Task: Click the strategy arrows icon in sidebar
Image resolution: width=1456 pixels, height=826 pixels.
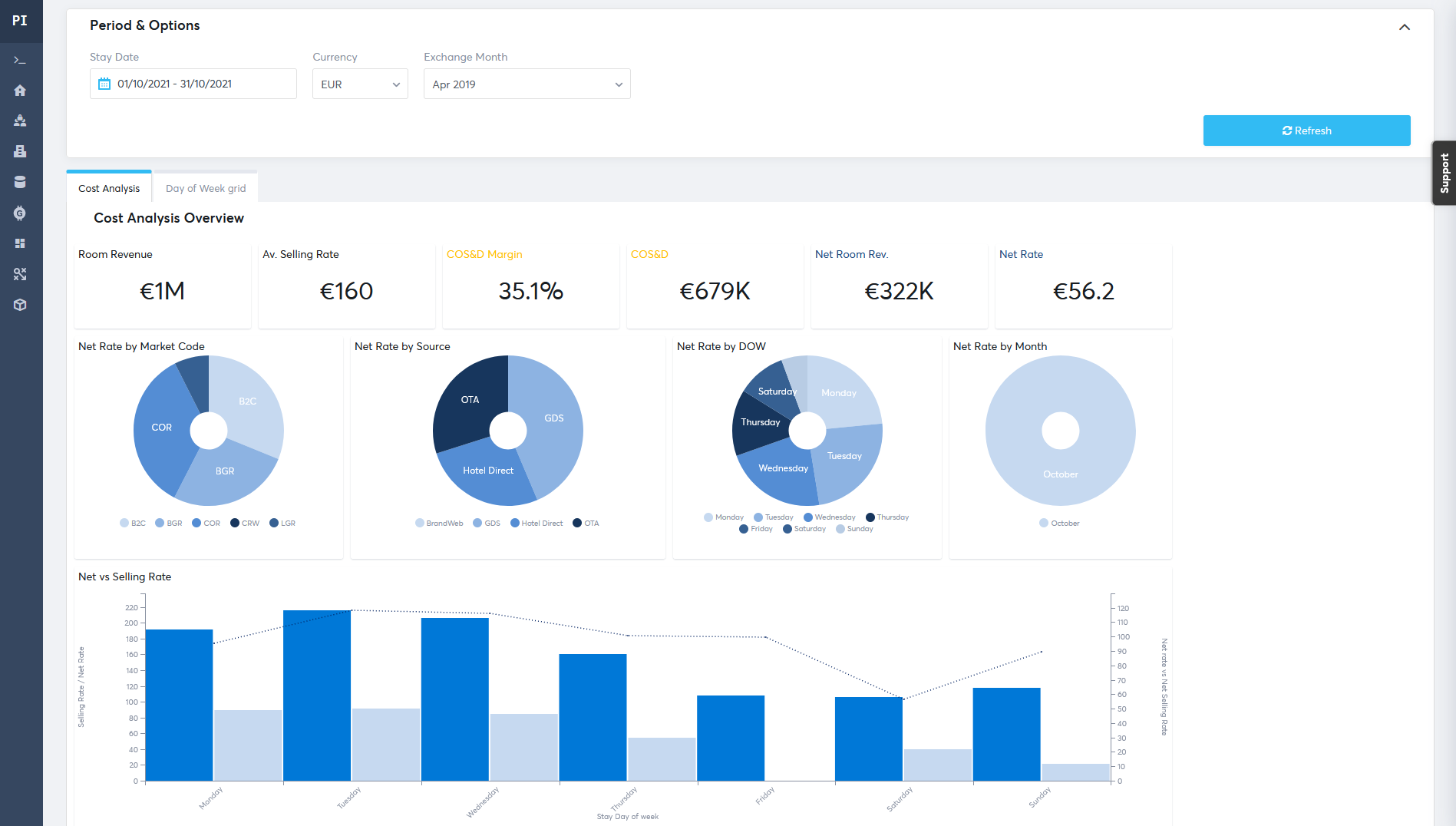Action: point(20,274)
